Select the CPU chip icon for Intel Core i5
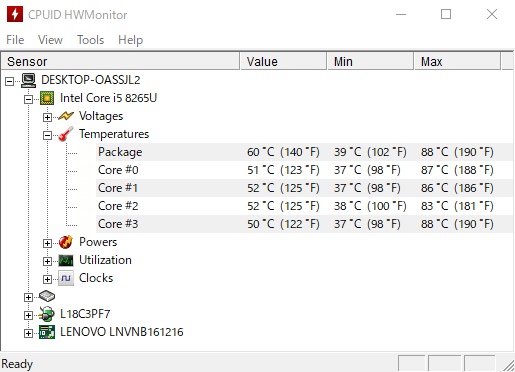 [x=47, y=98]
